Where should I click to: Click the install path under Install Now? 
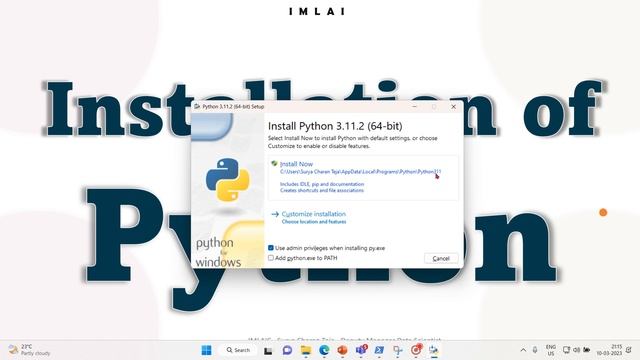360,172
